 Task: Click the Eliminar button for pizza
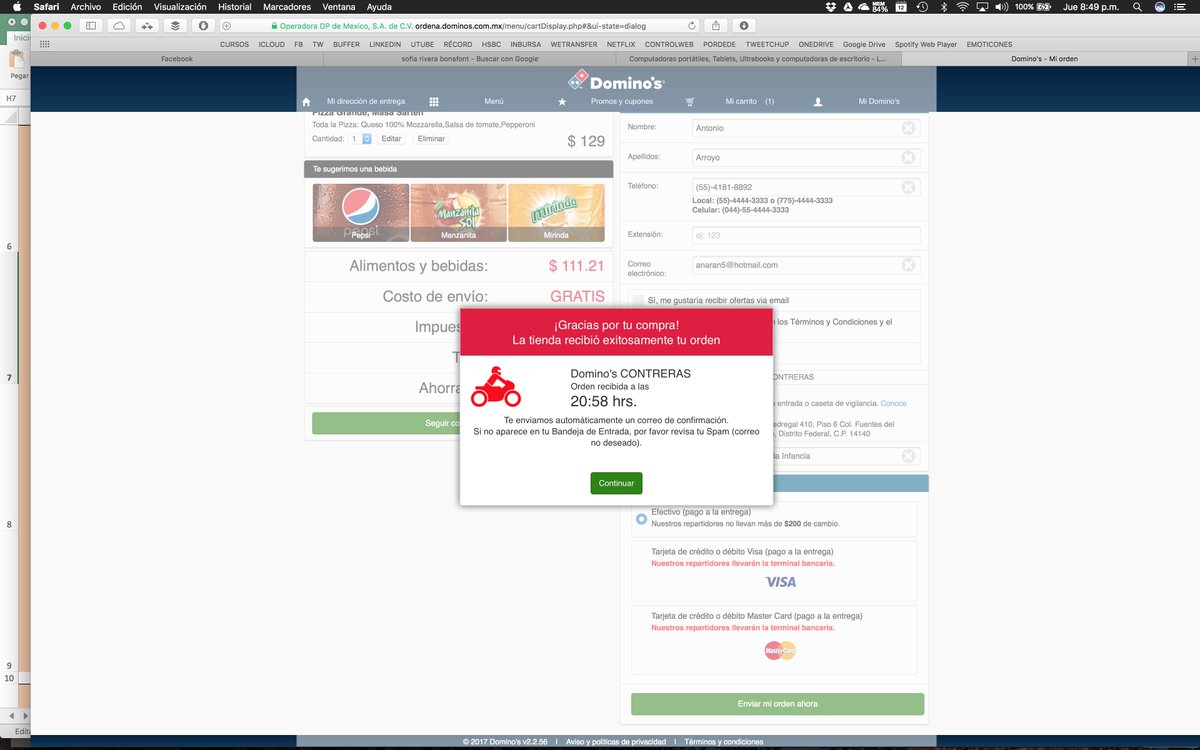pyautogui.click(x=431, y=139)
